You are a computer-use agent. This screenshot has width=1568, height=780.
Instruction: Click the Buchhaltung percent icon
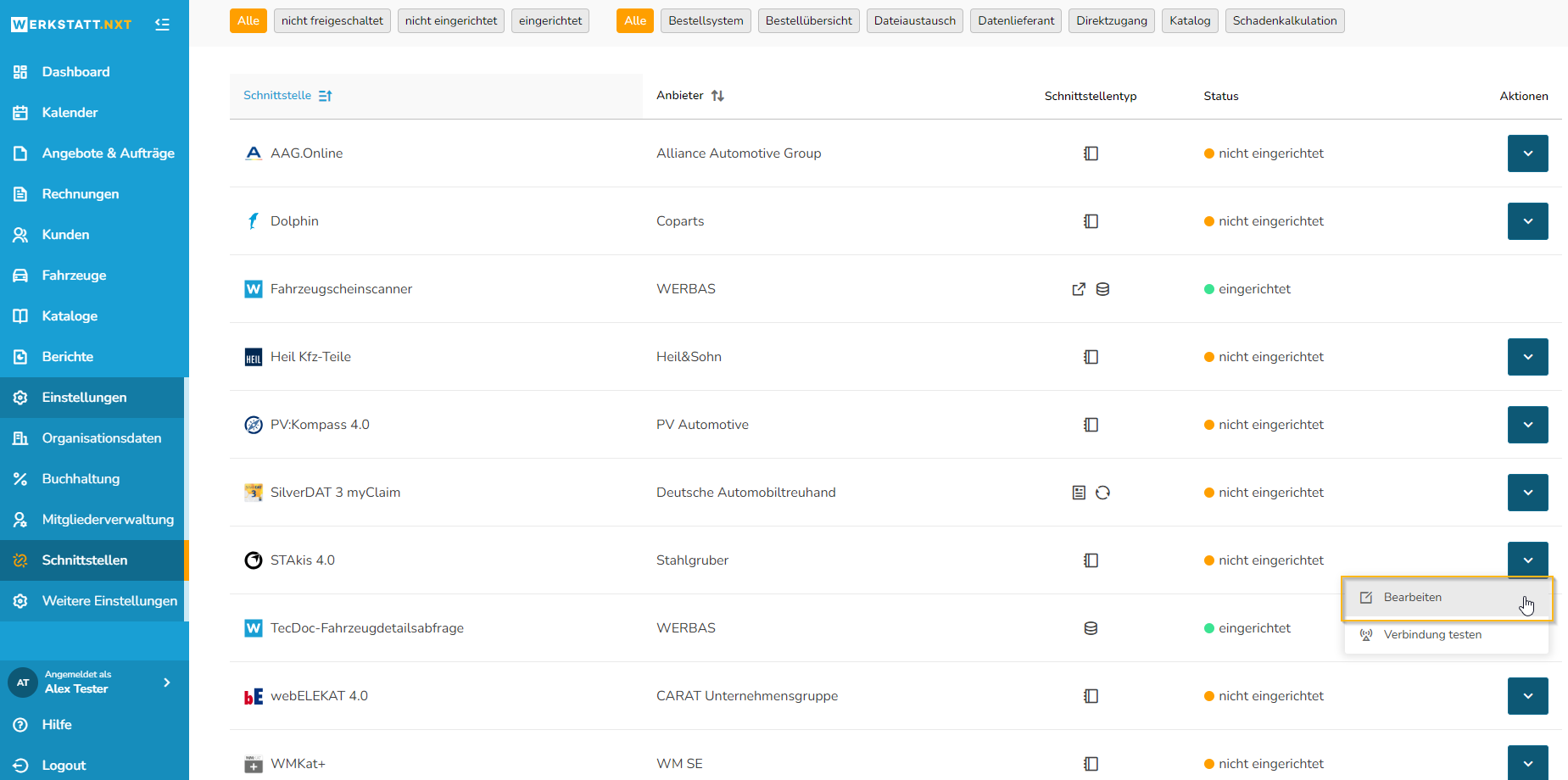coord(20,479)
